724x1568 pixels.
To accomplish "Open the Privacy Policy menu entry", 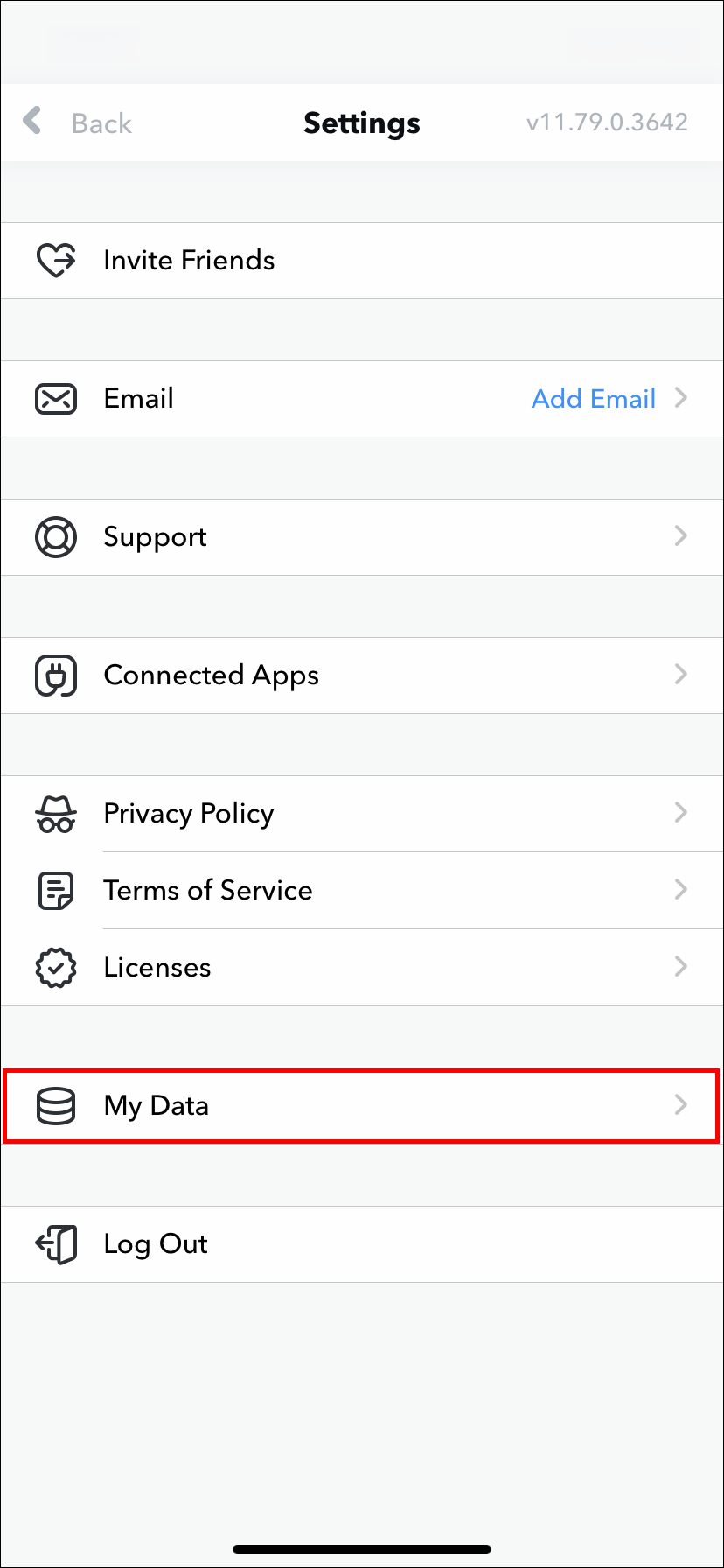I will tap(189, 814).
